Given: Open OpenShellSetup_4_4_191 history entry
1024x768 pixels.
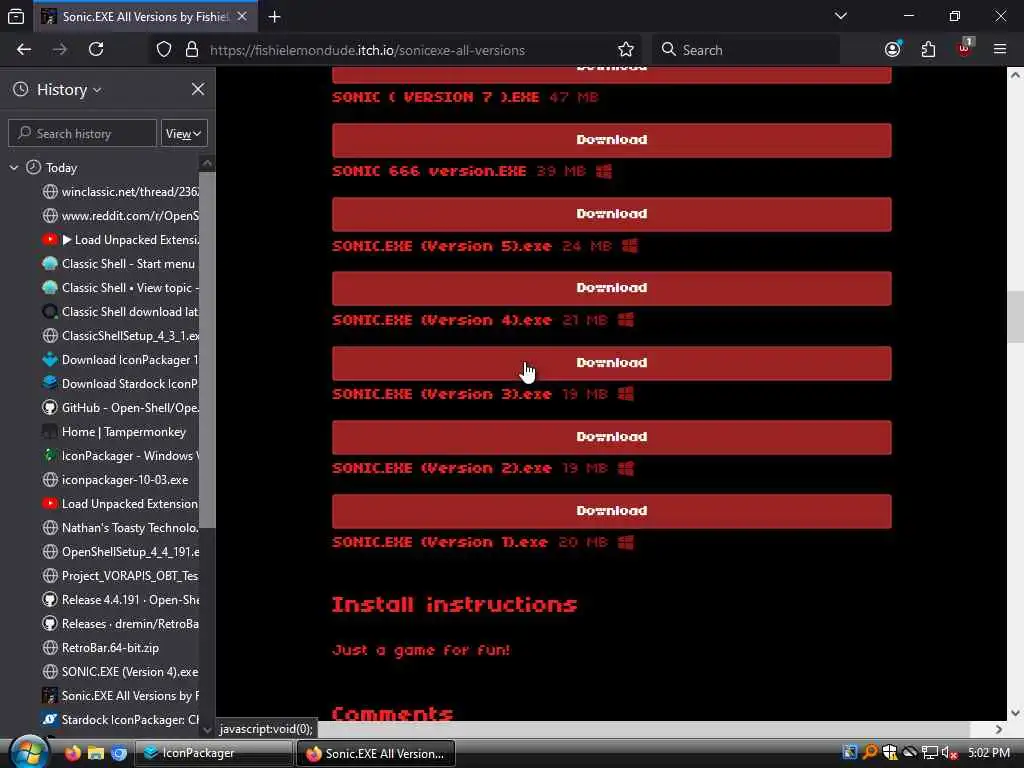Looking at the screenshot, I should point(121,552).
